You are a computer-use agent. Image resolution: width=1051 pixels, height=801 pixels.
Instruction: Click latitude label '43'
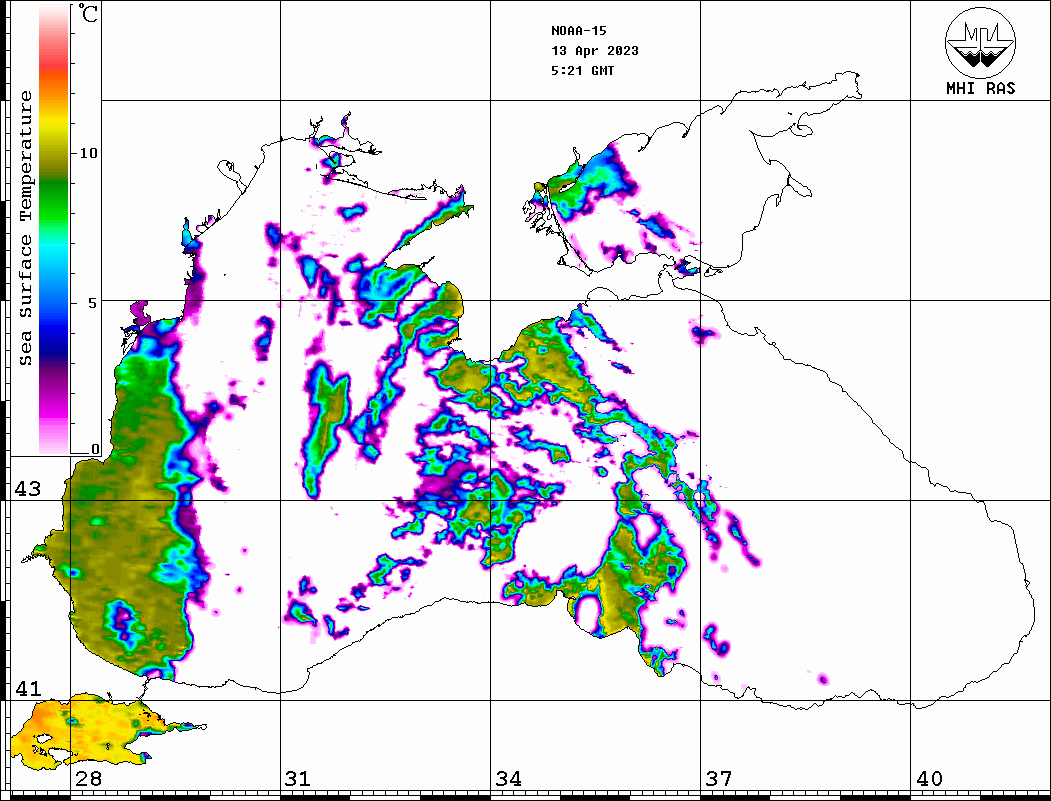point(28,489)
